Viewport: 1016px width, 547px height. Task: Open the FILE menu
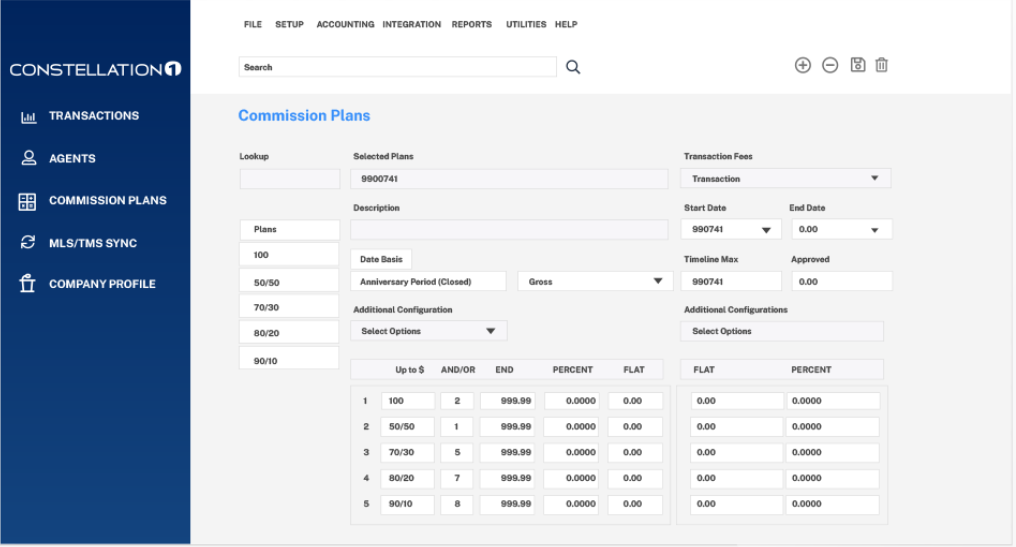pos(253,24)
